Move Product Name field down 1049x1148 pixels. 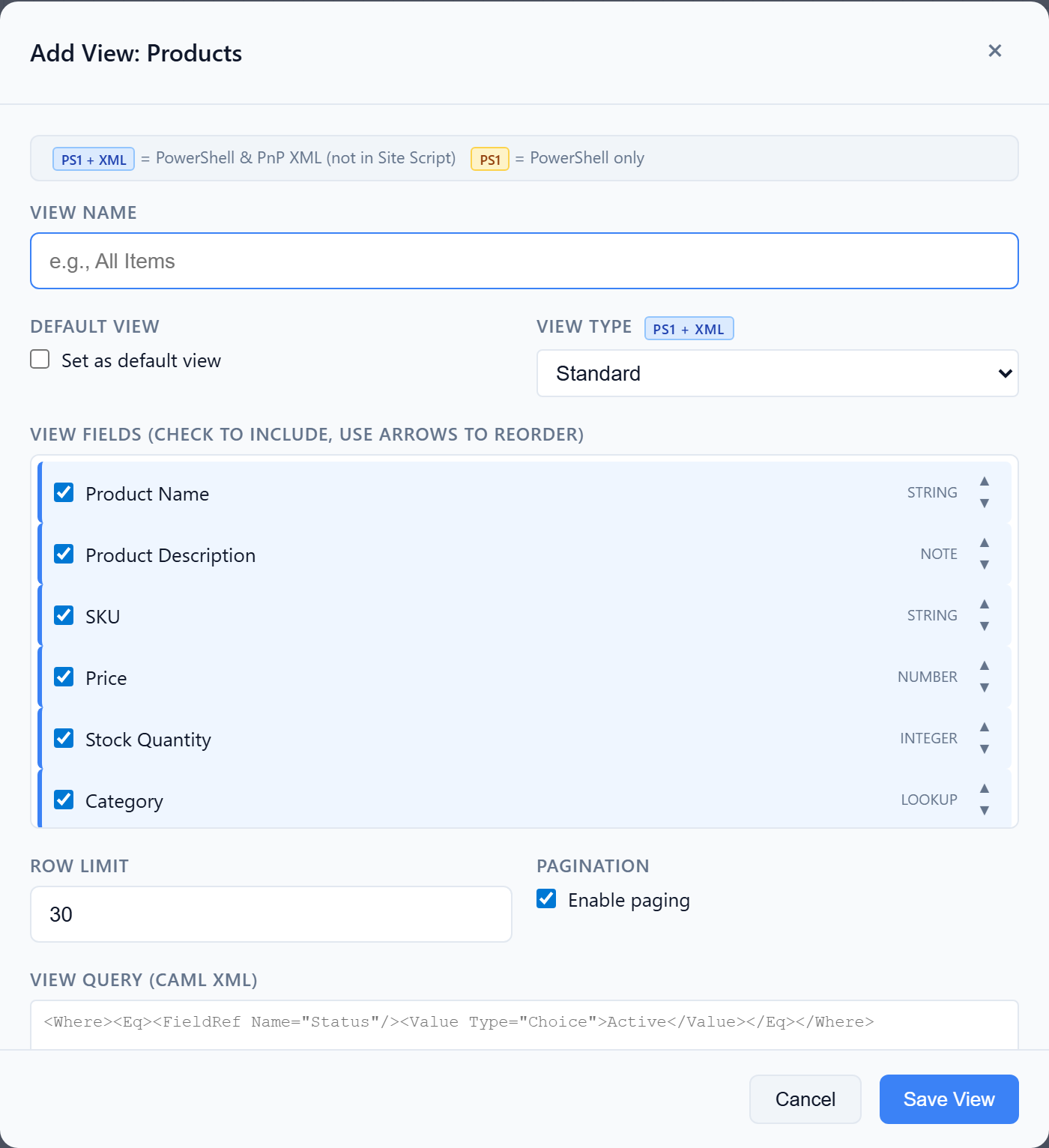click(985, 503)
